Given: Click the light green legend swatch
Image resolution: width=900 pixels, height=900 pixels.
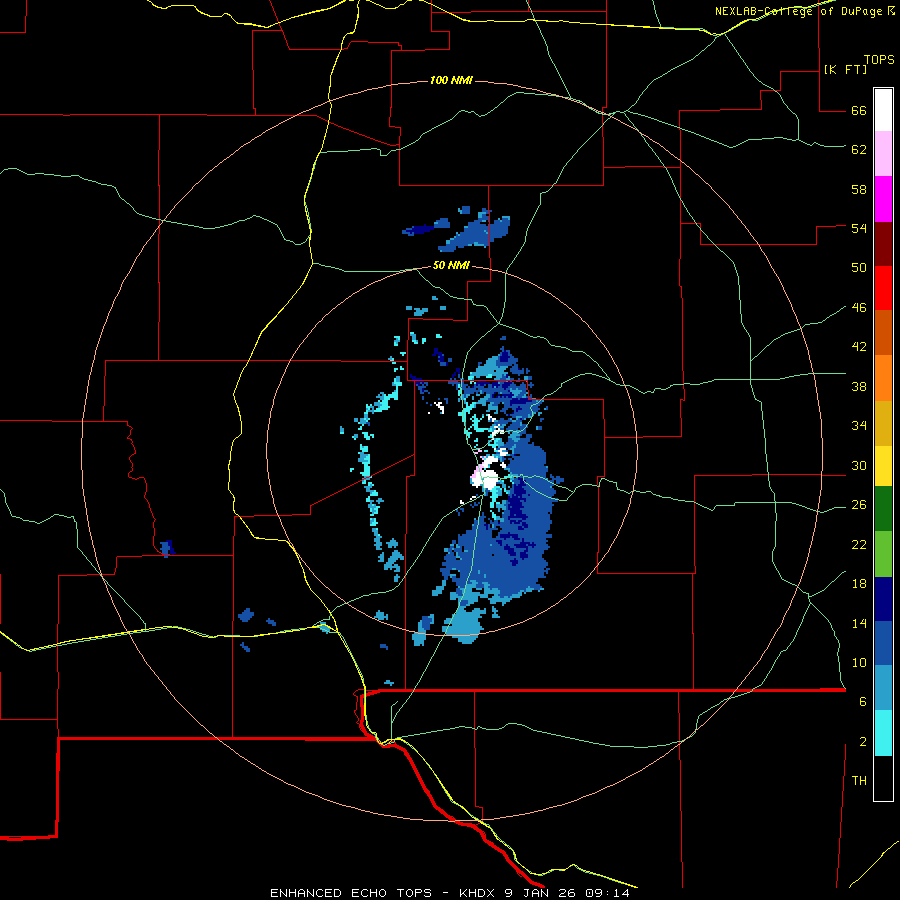Looking at the screenshot, I should 883,554.
